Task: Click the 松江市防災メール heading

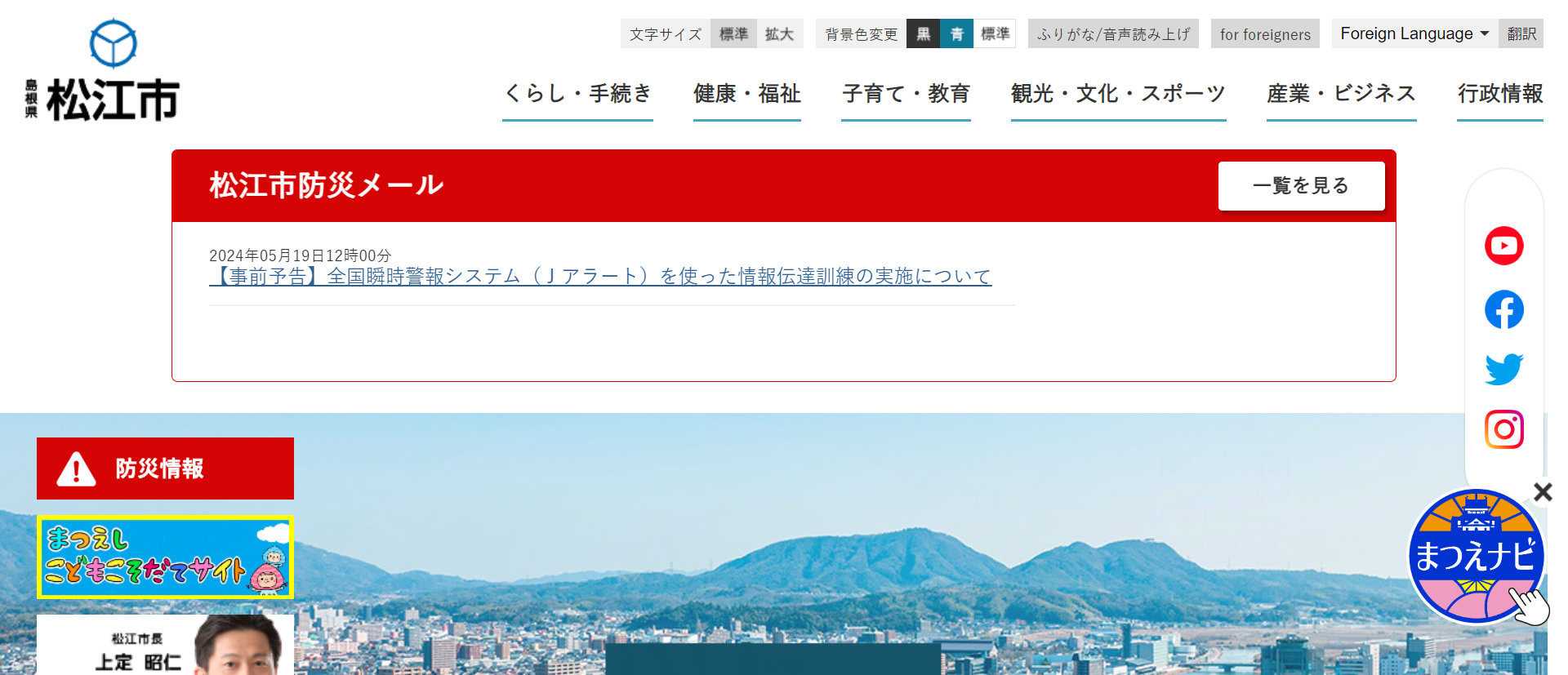Action: (x=327, y=185)
